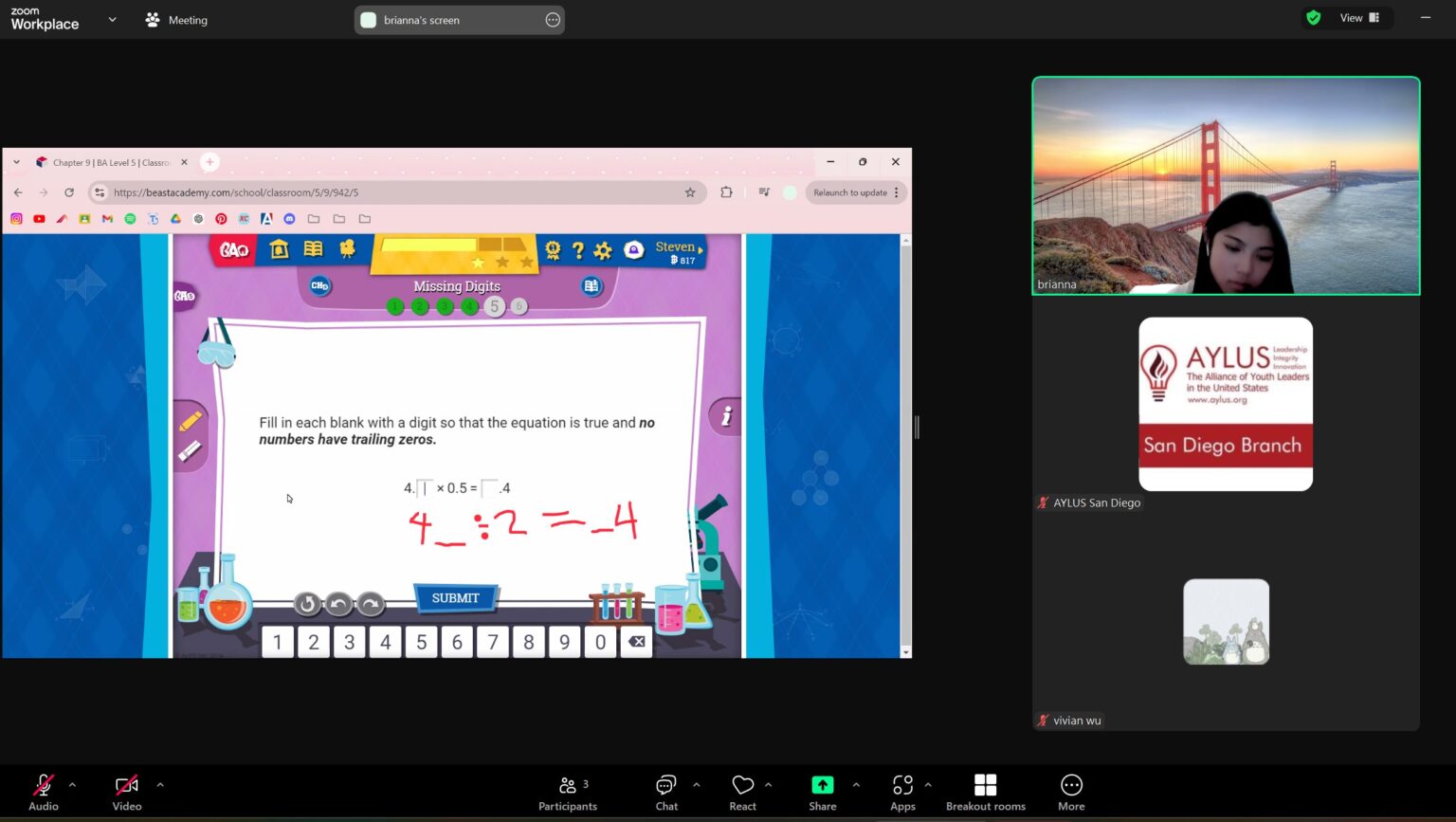Go to problem 1 circle
The height and width of the screenshot is (822, 1456).
(x=395, y=306)
